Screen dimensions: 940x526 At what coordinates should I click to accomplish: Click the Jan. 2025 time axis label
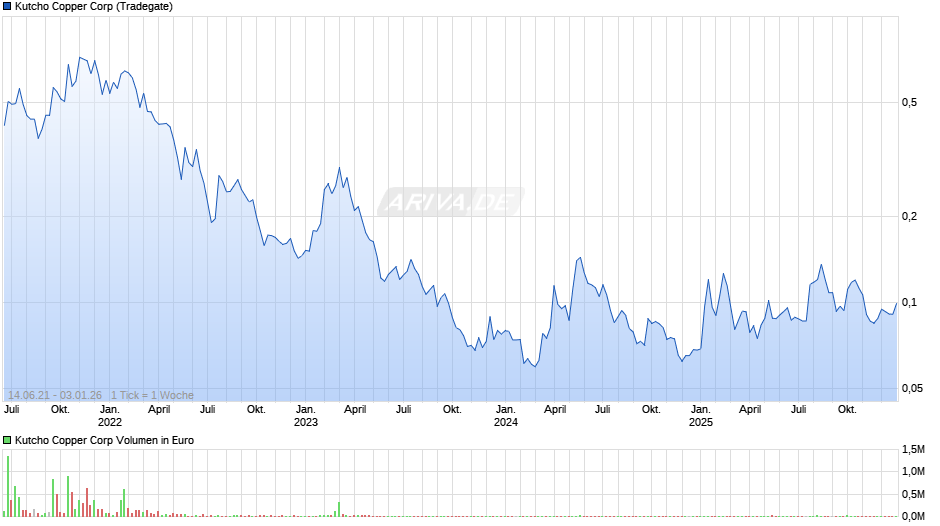click(701, 416)
